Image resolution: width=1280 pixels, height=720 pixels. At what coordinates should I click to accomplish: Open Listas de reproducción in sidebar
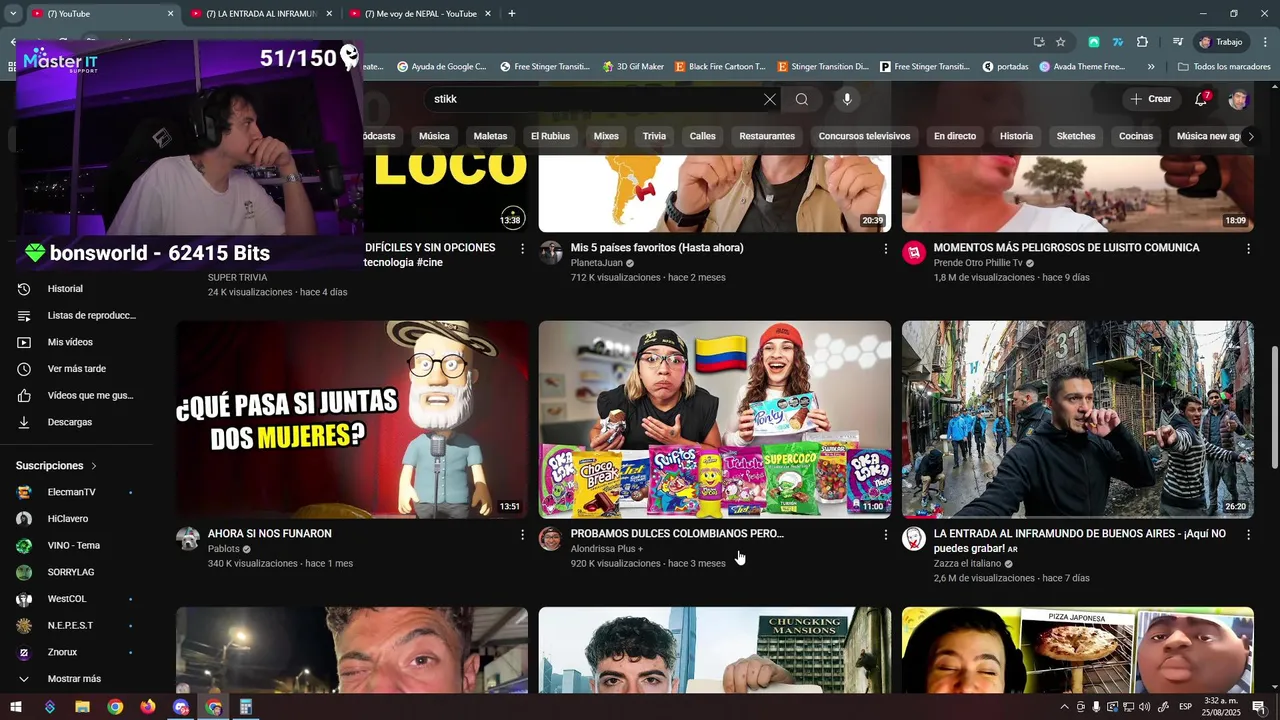(x=76, y=316)
